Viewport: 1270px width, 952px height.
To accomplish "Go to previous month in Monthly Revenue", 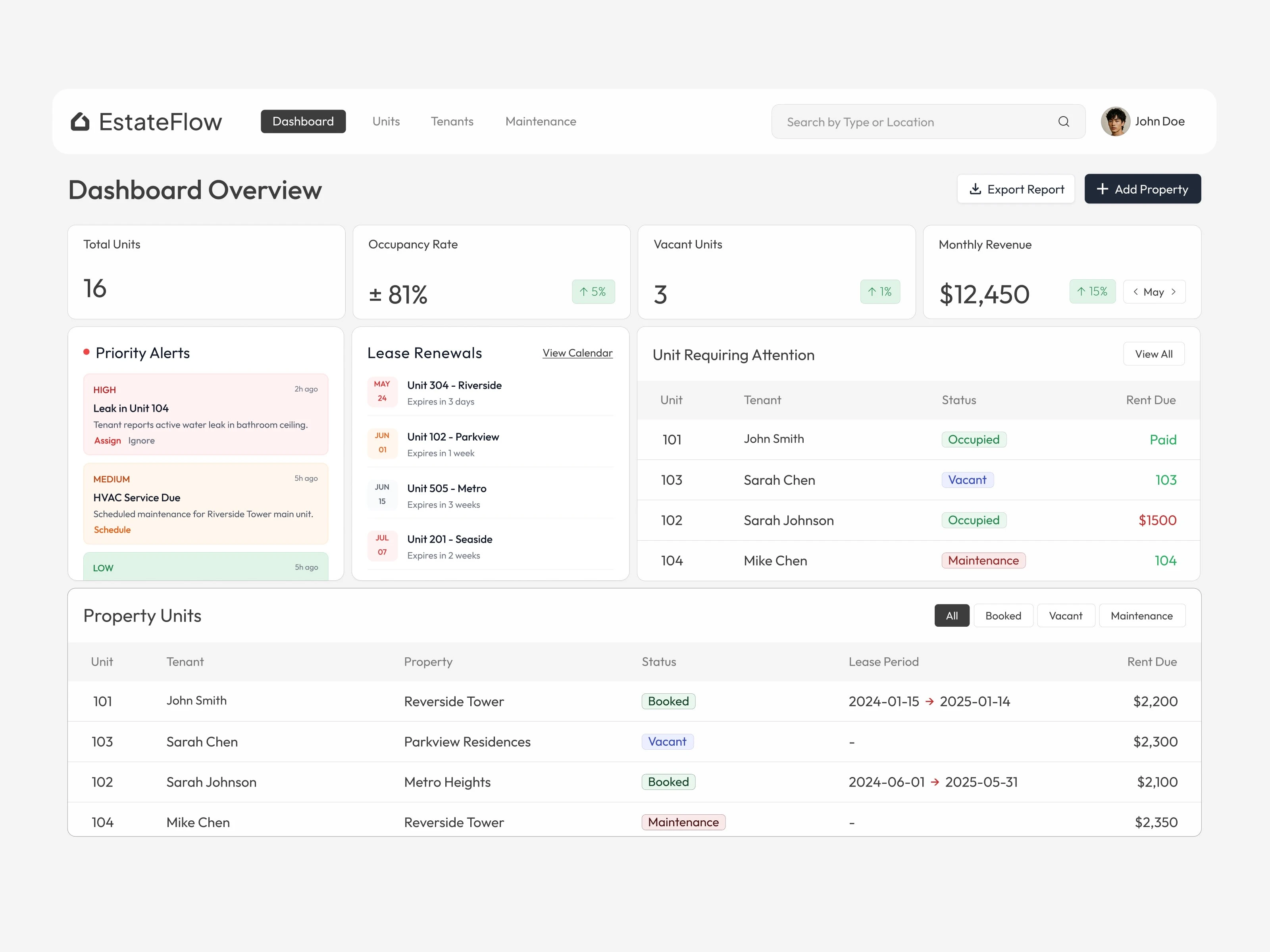I will click(x=1135, y=292).
